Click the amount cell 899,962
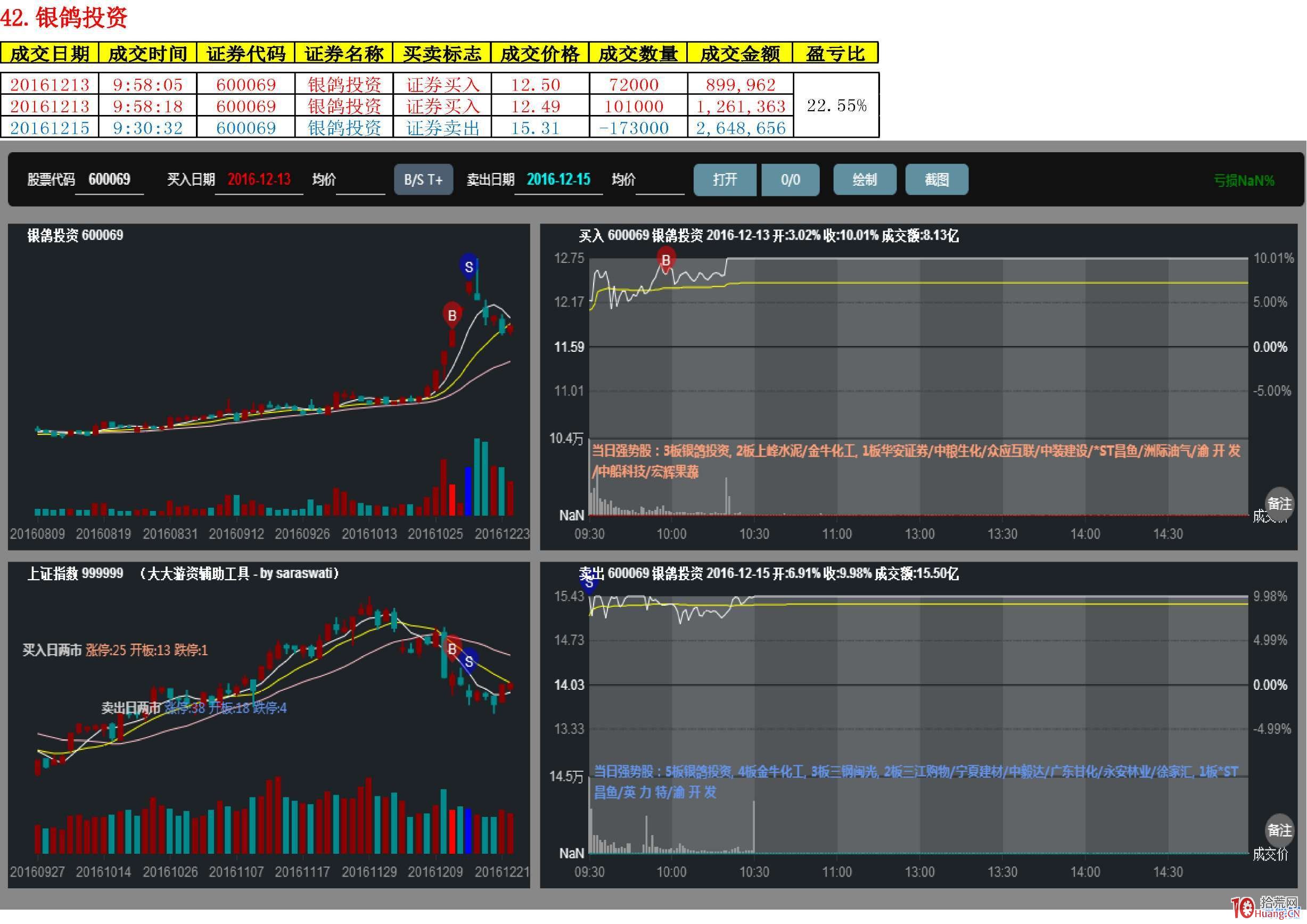The height and width of the screenshot is (924, 1307). point(740,85)
